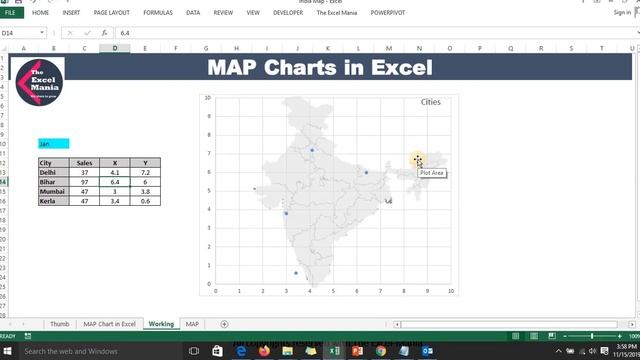Click the zoom in plus button
Image resolution: width=640 pixels, height=360 pixels.
click(620, 336)
